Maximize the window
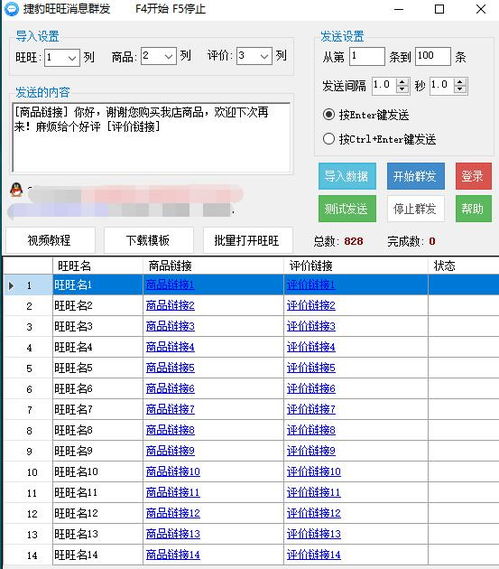The image size is (499, 569). tap(439, 9)
